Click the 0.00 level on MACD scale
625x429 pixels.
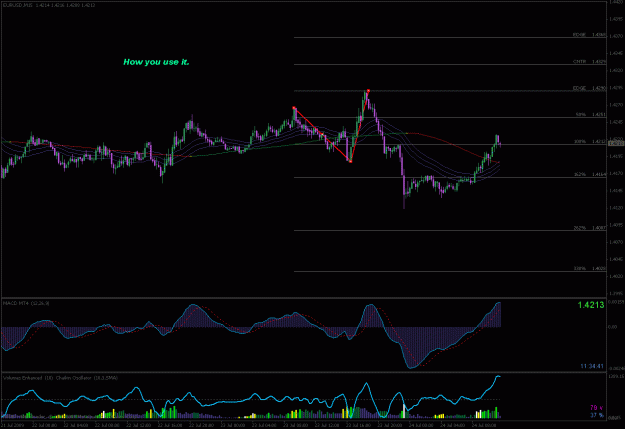click(613, 327)
